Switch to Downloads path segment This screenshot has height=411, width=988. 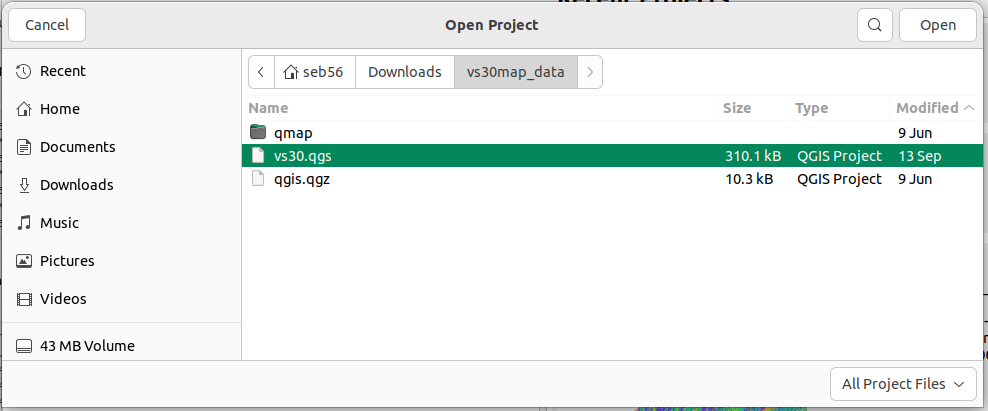coord(404,72)
